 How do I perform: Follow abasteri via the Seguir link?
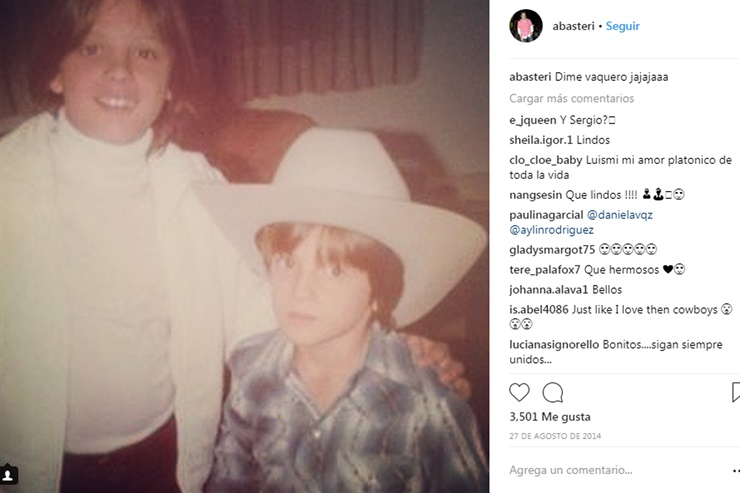(622, 26)
